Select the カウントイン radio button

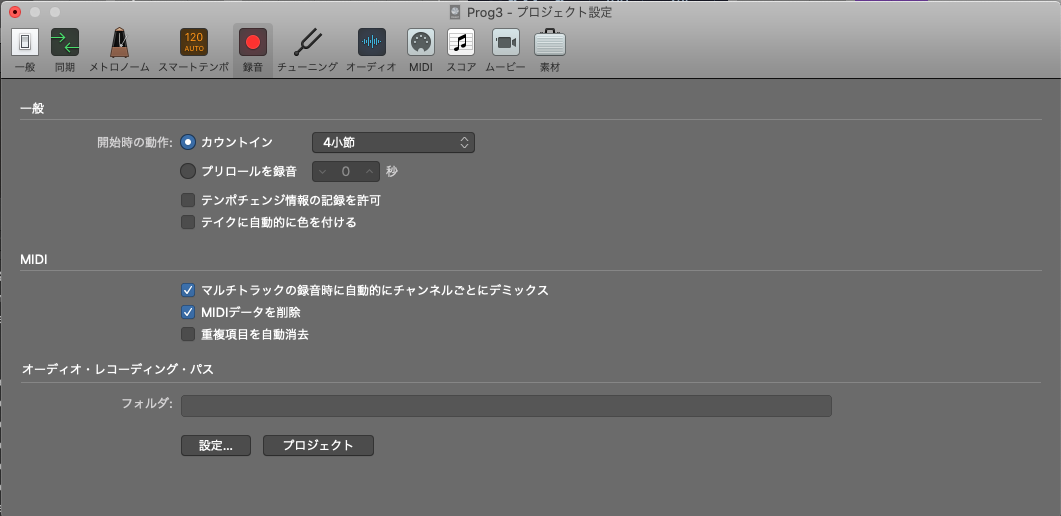pos(188,143)
